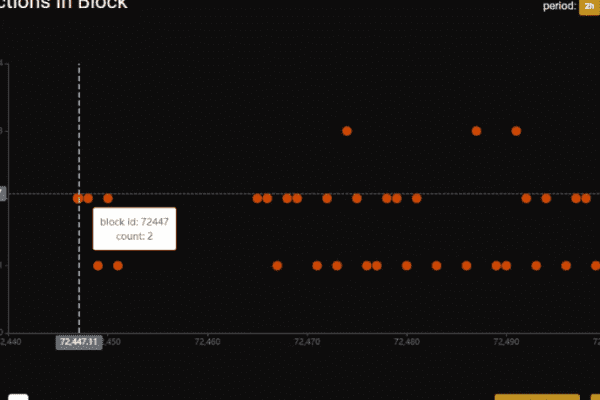Click the count 2 point at block 72465

(x=257, y=198)
